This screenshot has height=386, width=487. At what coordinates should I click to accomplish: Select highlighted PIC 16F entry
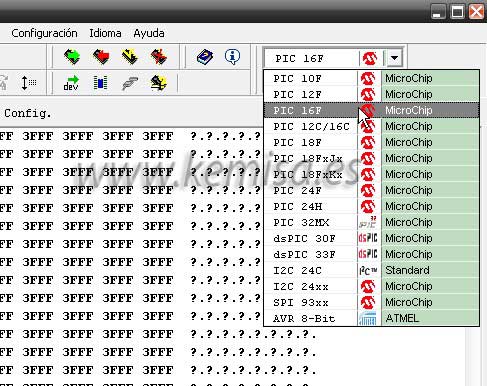pyautogui.click(x=371, y=110)
